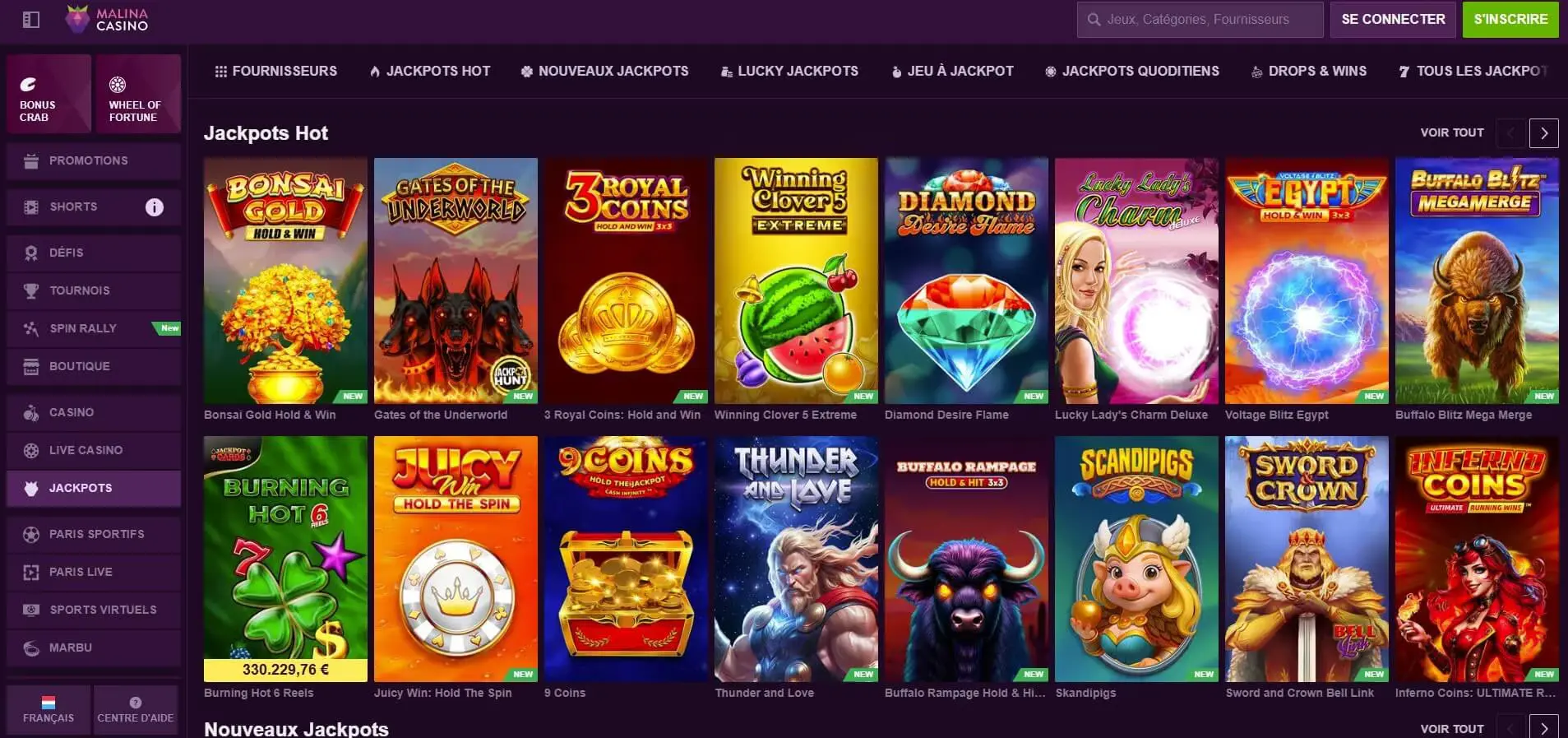Click Voir Tout for Jackpots Hot
Screen dimensions: 1568x738
tap(1452, 132)
